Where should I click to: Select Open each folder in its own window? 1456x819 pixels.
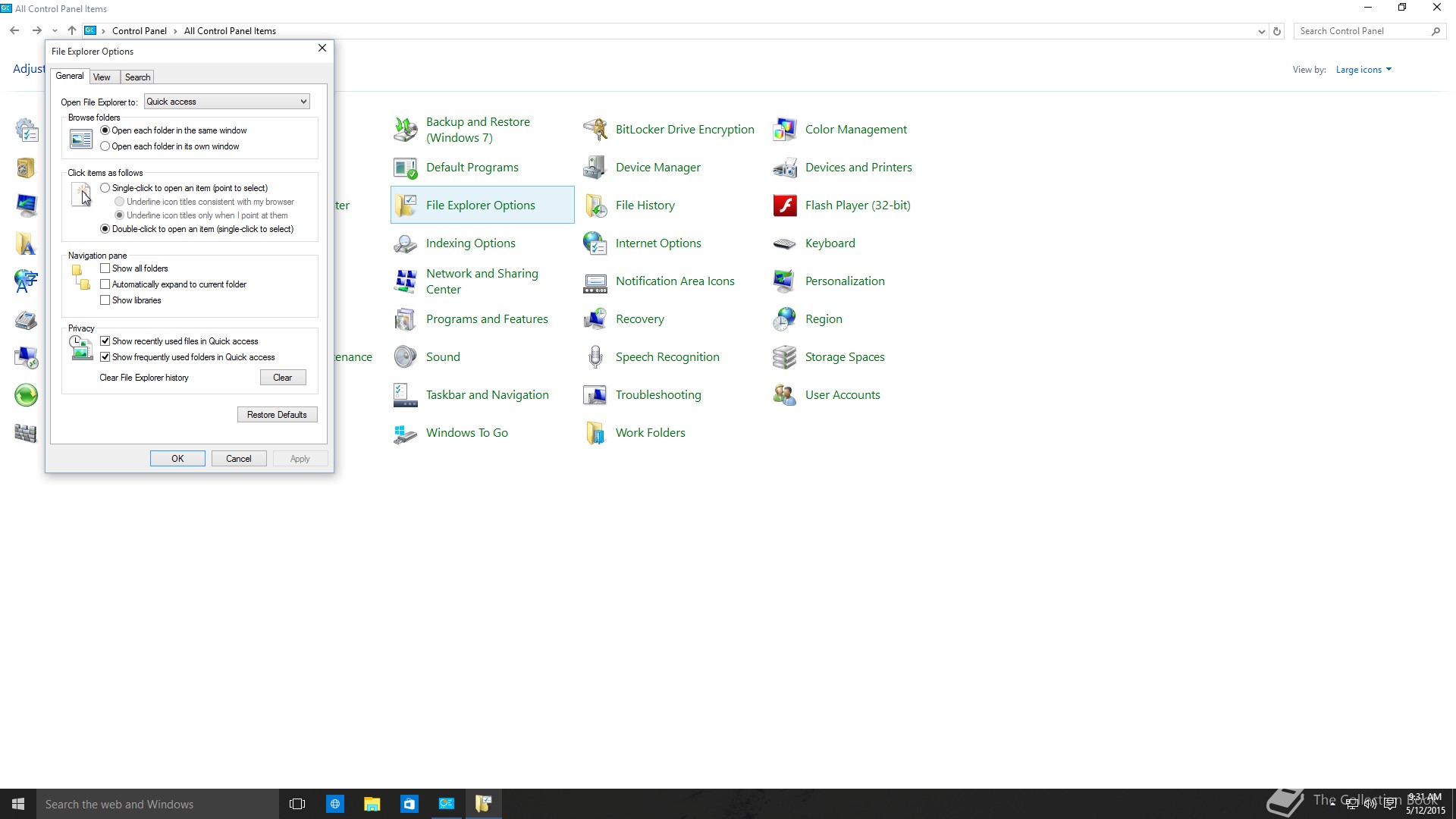tap(105, 146)
